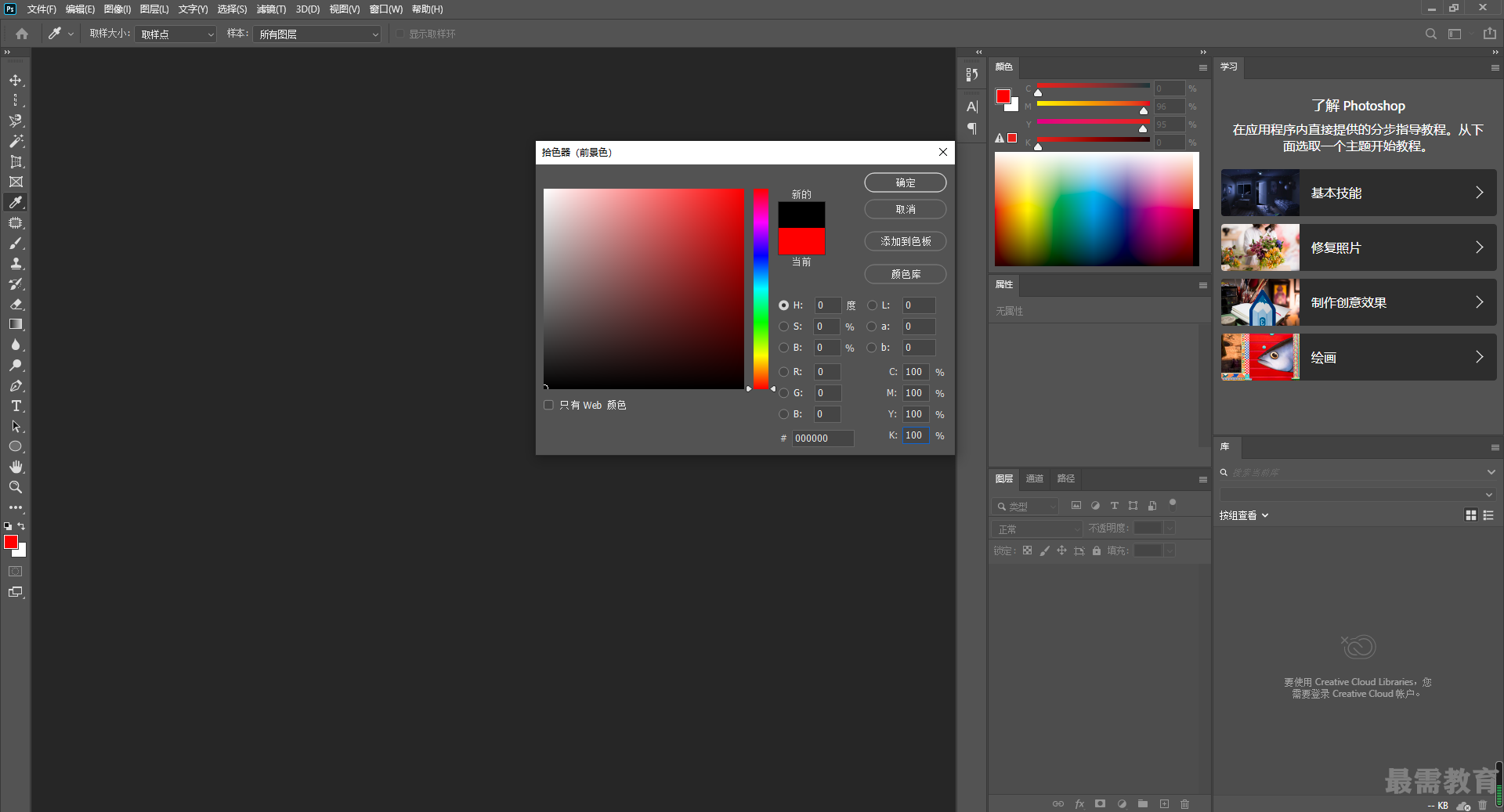
Task: Open the Character panel icon
Action: coord(972,106)
